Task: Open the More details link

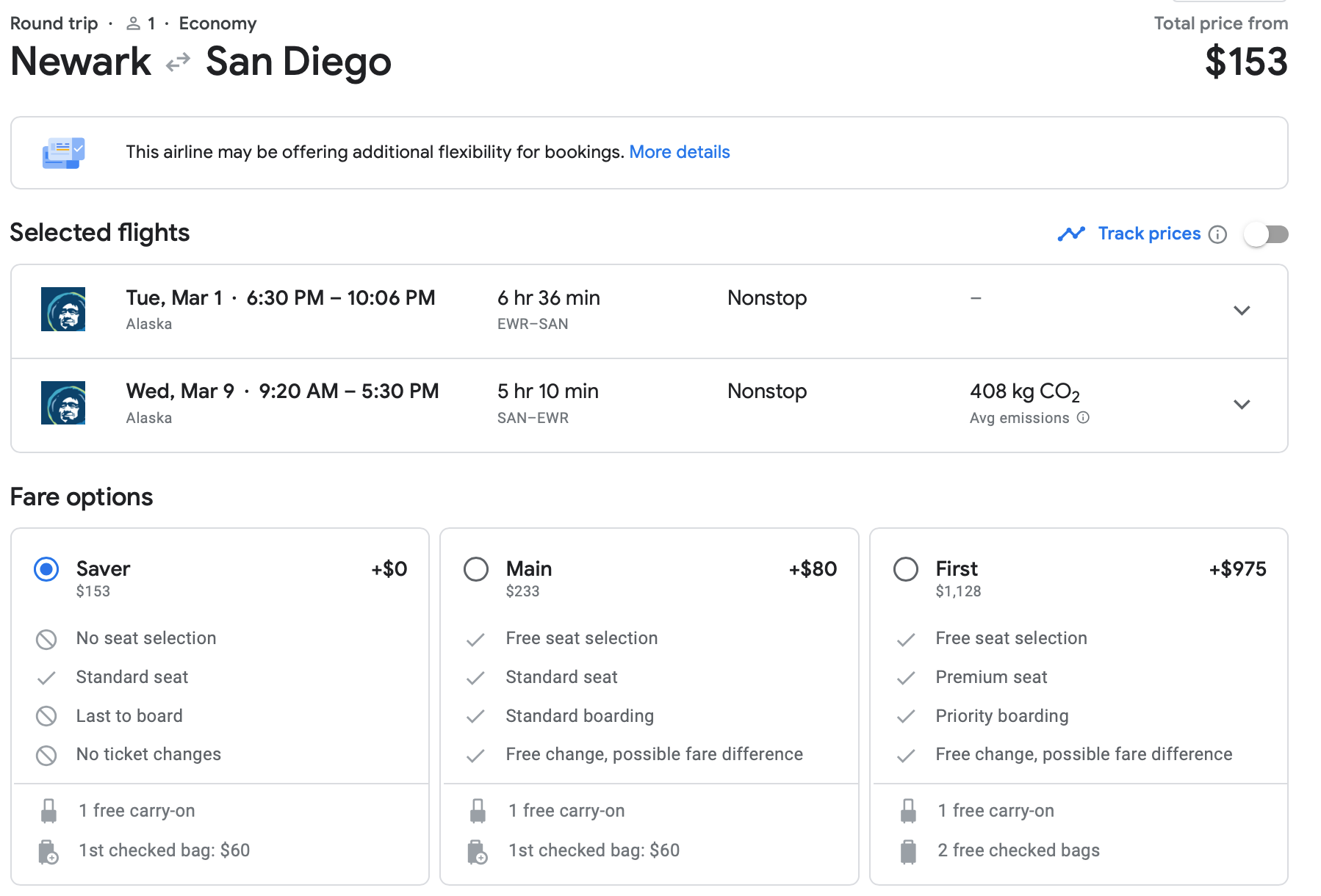Action: [679, 152]
